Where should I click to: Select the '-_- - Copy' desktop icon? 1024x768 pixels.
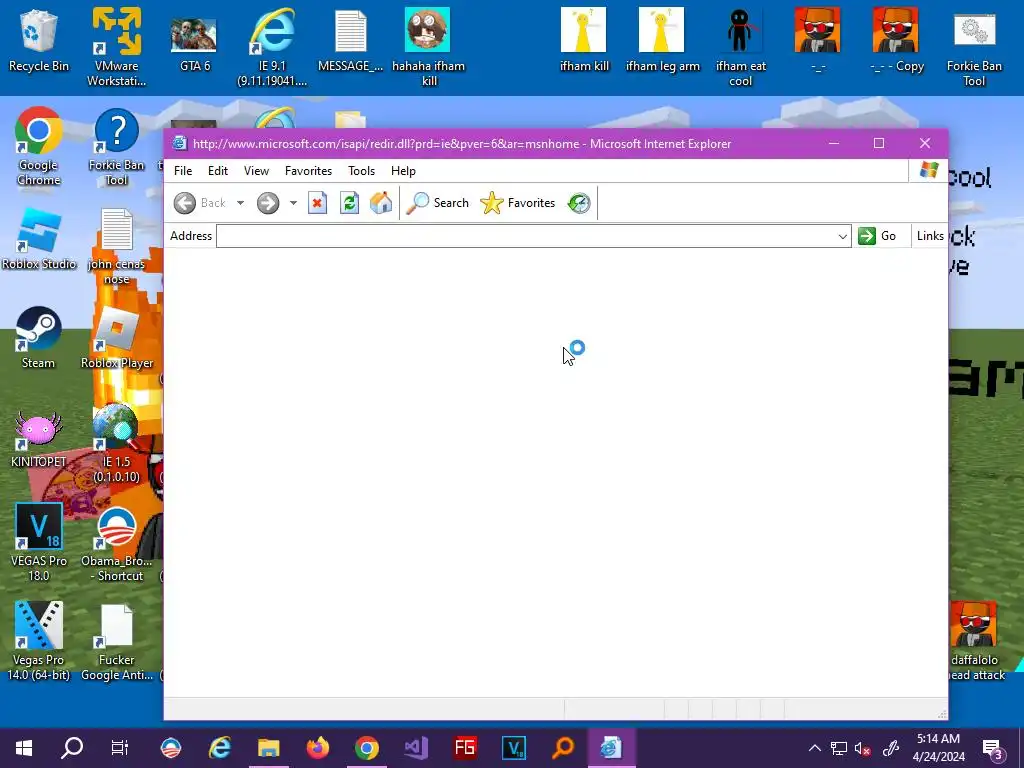(x=896, y=40)
